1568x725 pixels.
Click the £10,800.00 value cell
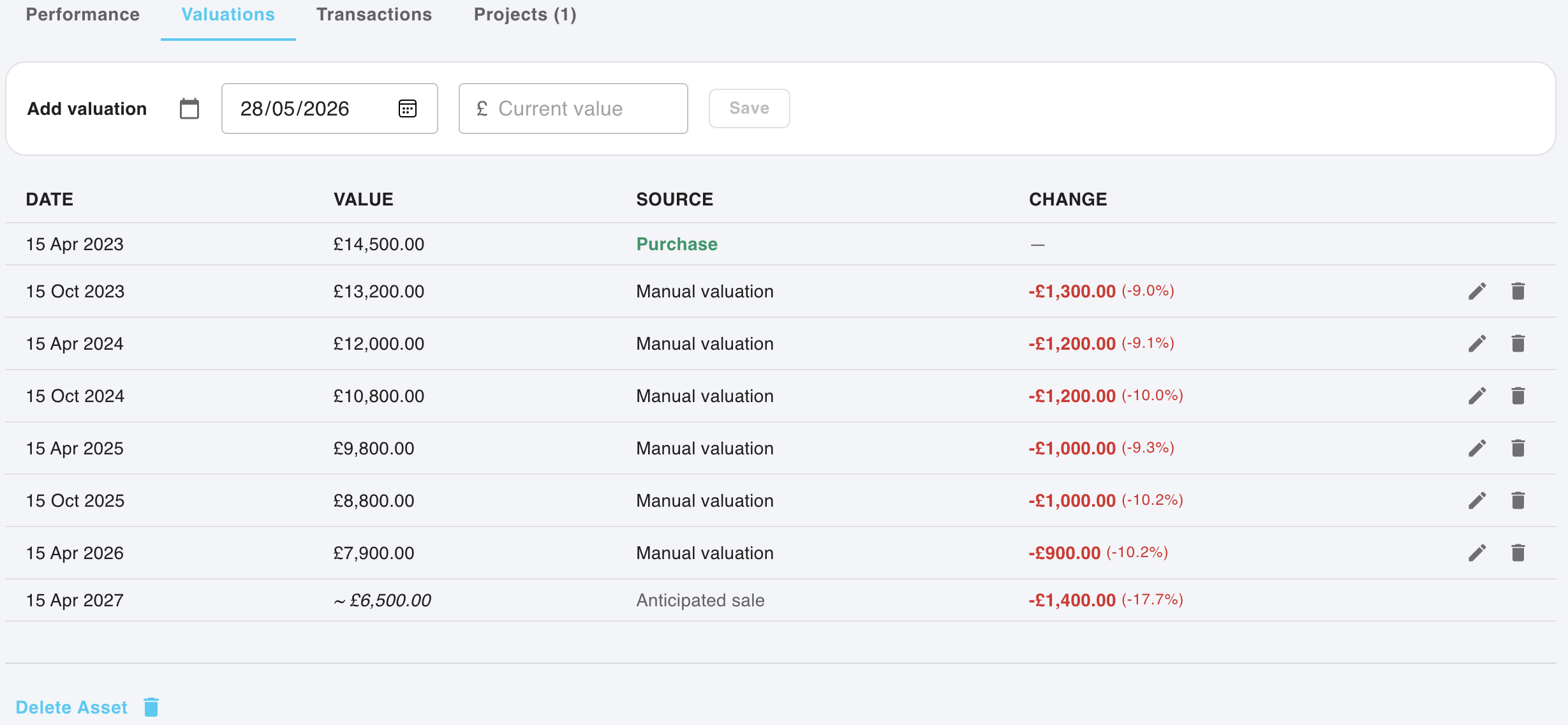[x=379, y=396]
